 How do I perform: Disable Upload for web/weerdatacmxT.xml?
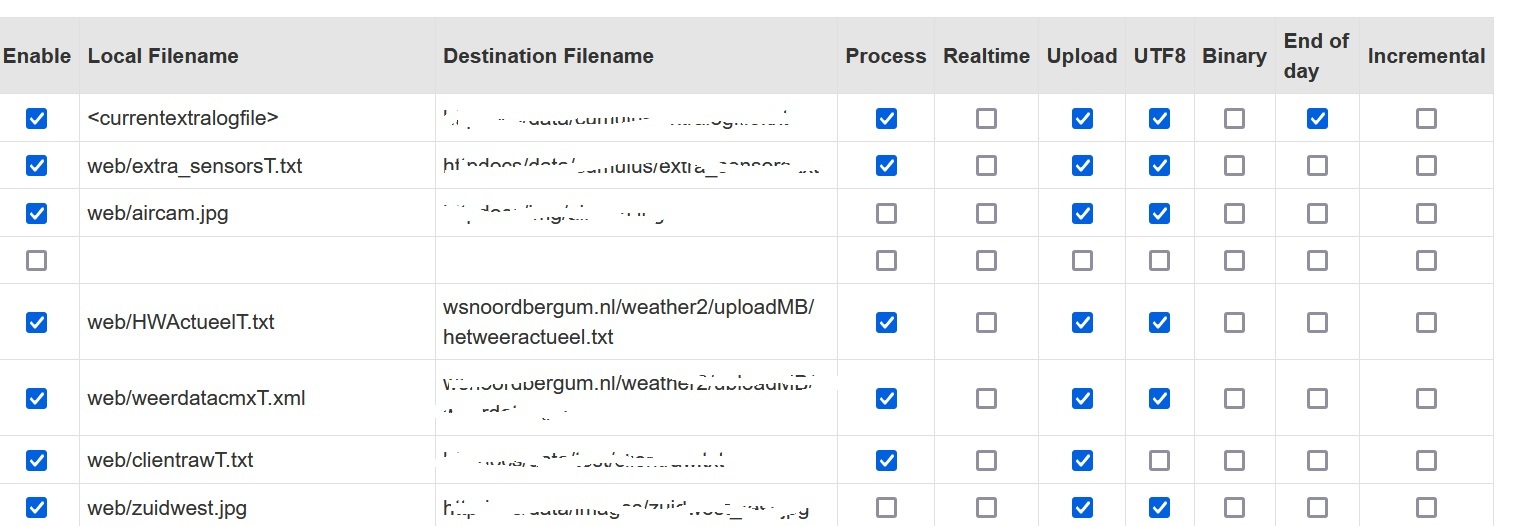[1082, 398]
